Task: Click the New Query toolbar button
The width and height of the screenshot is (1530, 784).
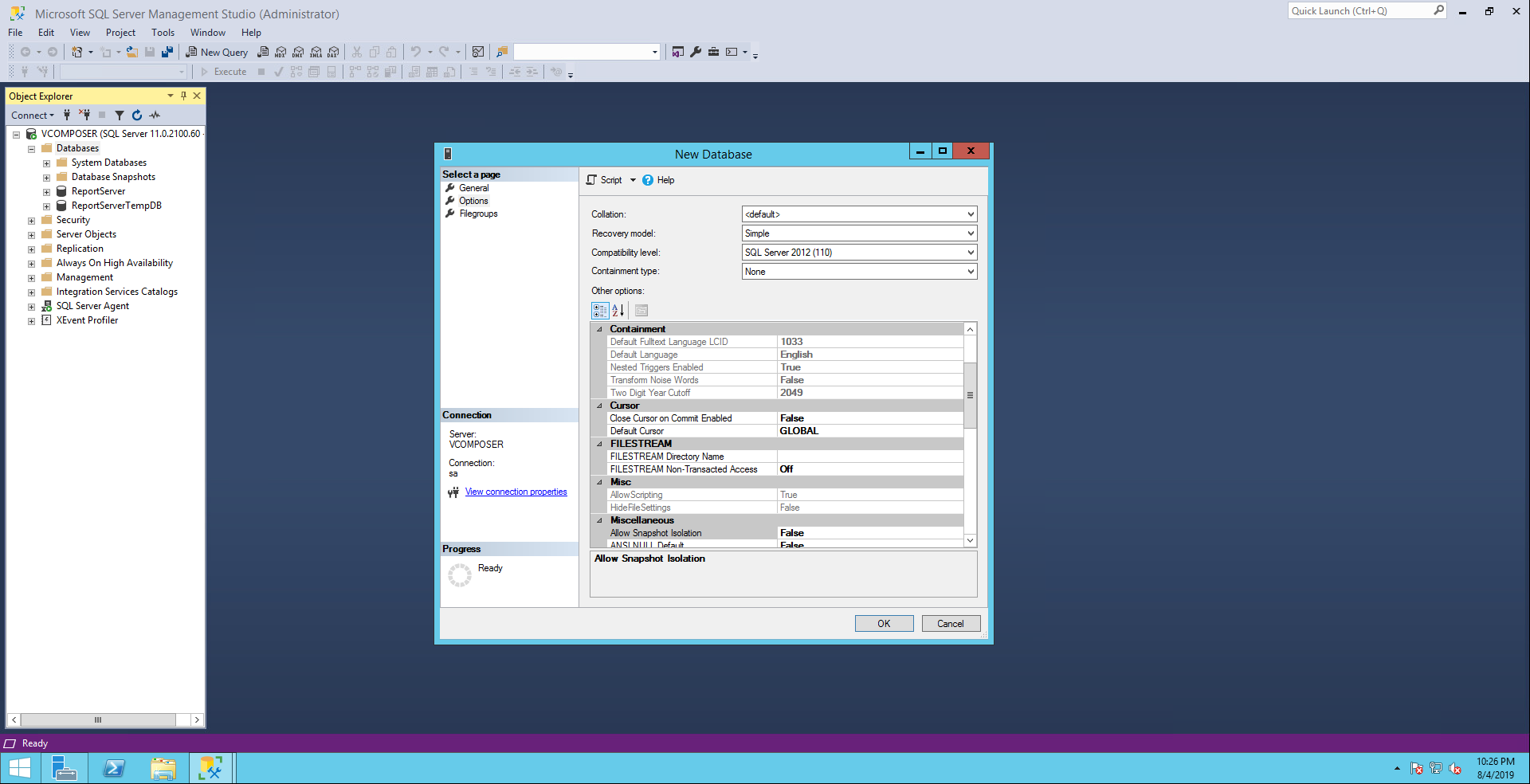Action: pyautogui.click(x=217, y=52)
